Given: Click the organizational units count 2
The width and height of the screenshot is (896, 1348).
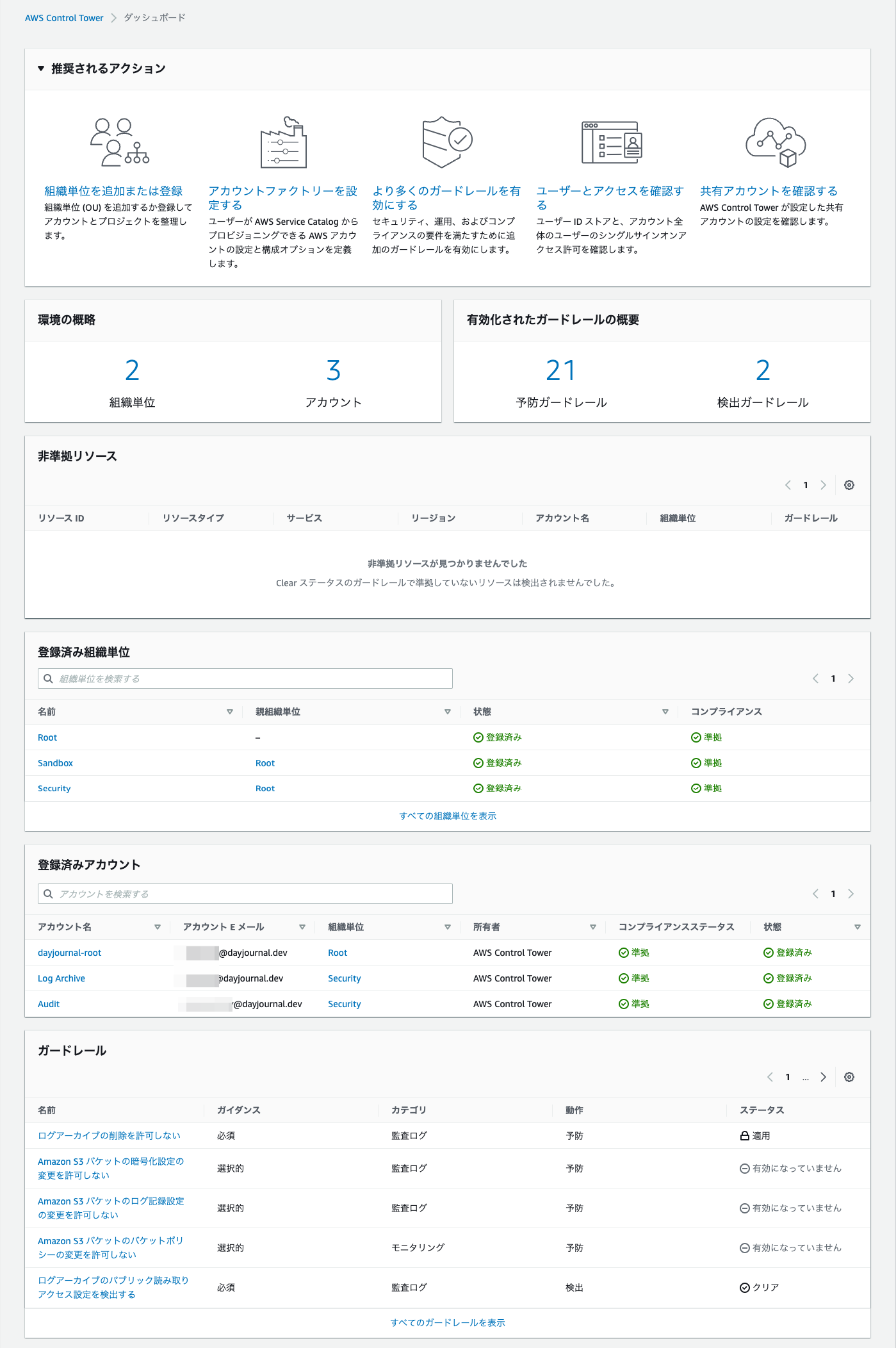Looking at the screenshot, I should (x=132, y=370).
